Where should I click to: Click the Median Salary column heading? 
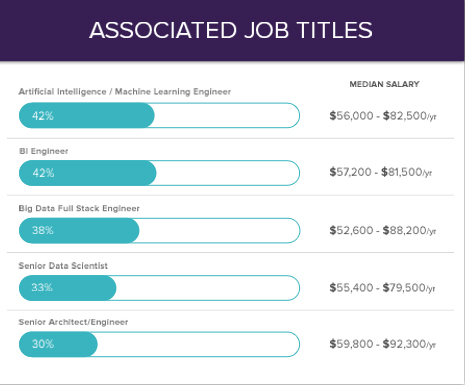(x=384, y=84)
